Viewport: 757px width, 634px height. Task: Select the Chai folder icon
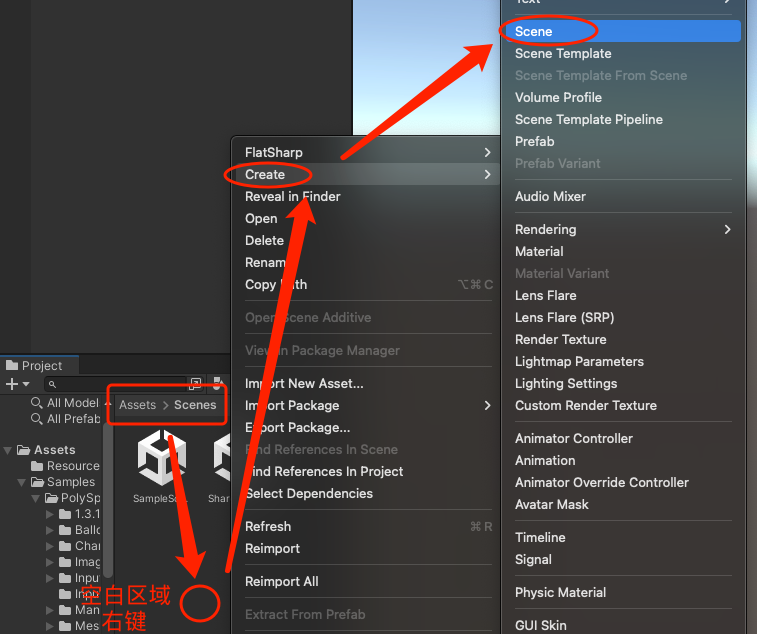pos(65,546)
